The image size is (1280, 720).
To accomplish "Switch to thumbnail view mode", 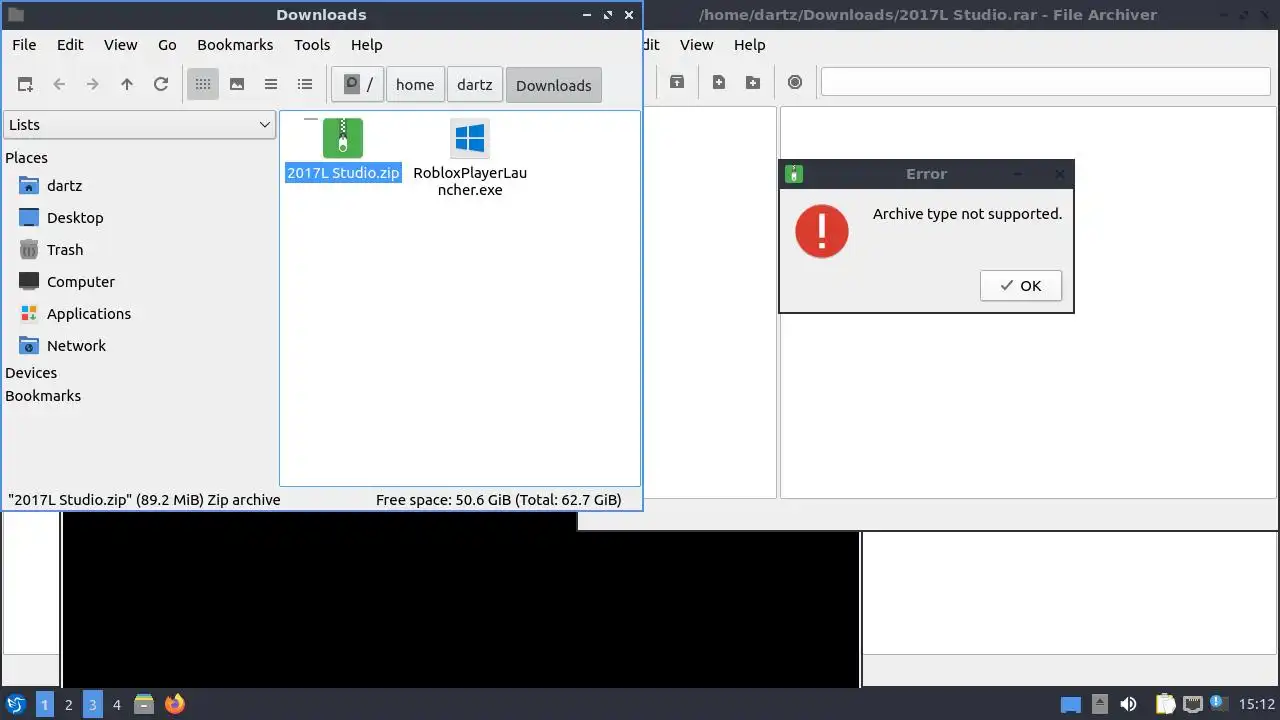I will [x=237, y=85].
